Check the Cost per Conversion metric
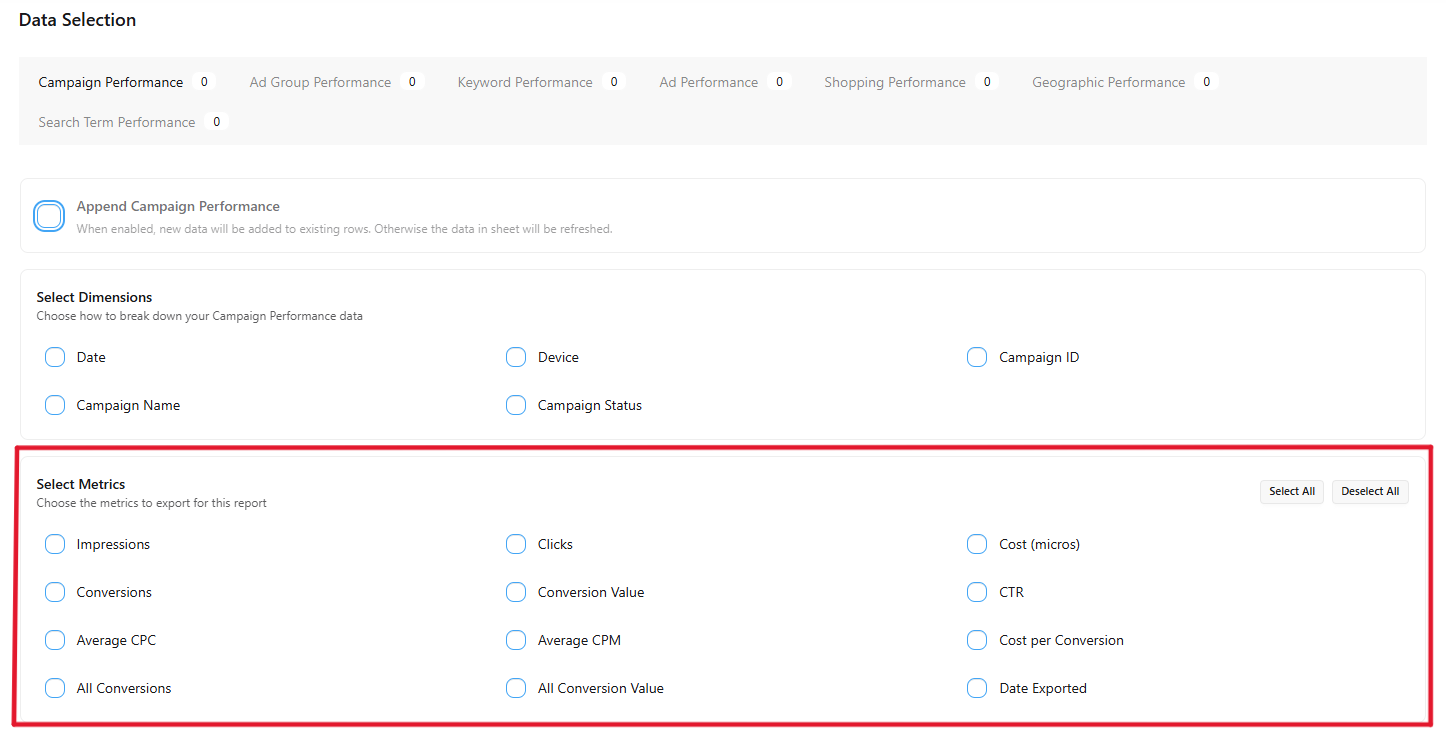This screenshot has width=1446, height=738. point(977,640)
